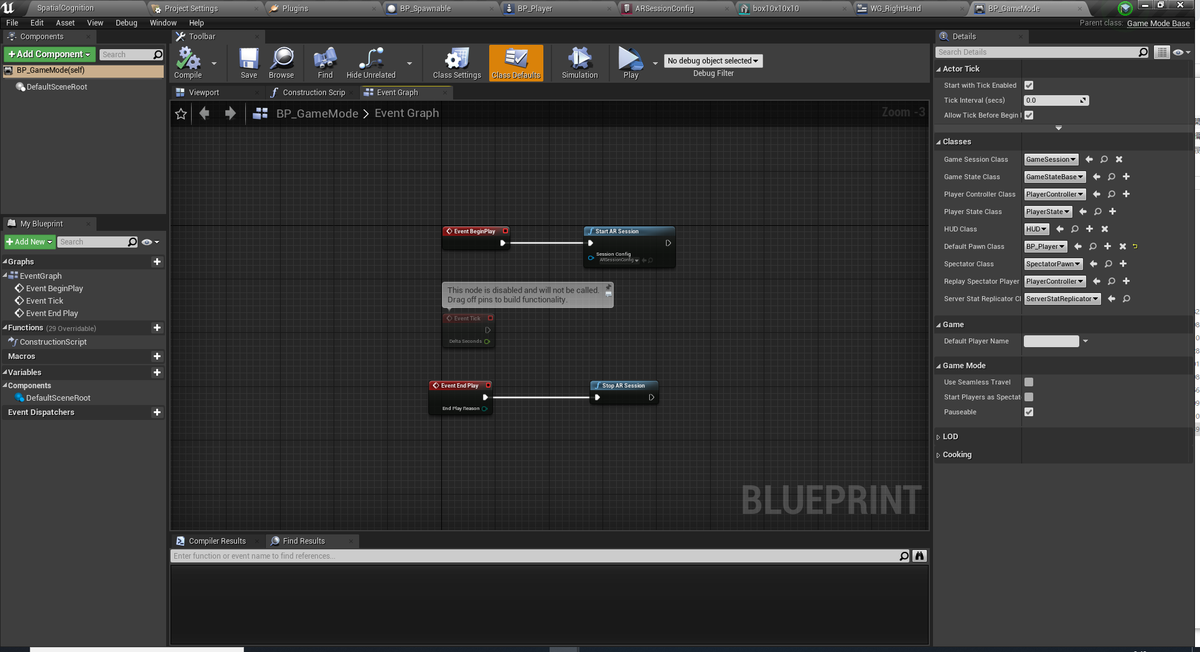
Task: Enable Use Seamless Travel checkbox
Action: 1029,382
